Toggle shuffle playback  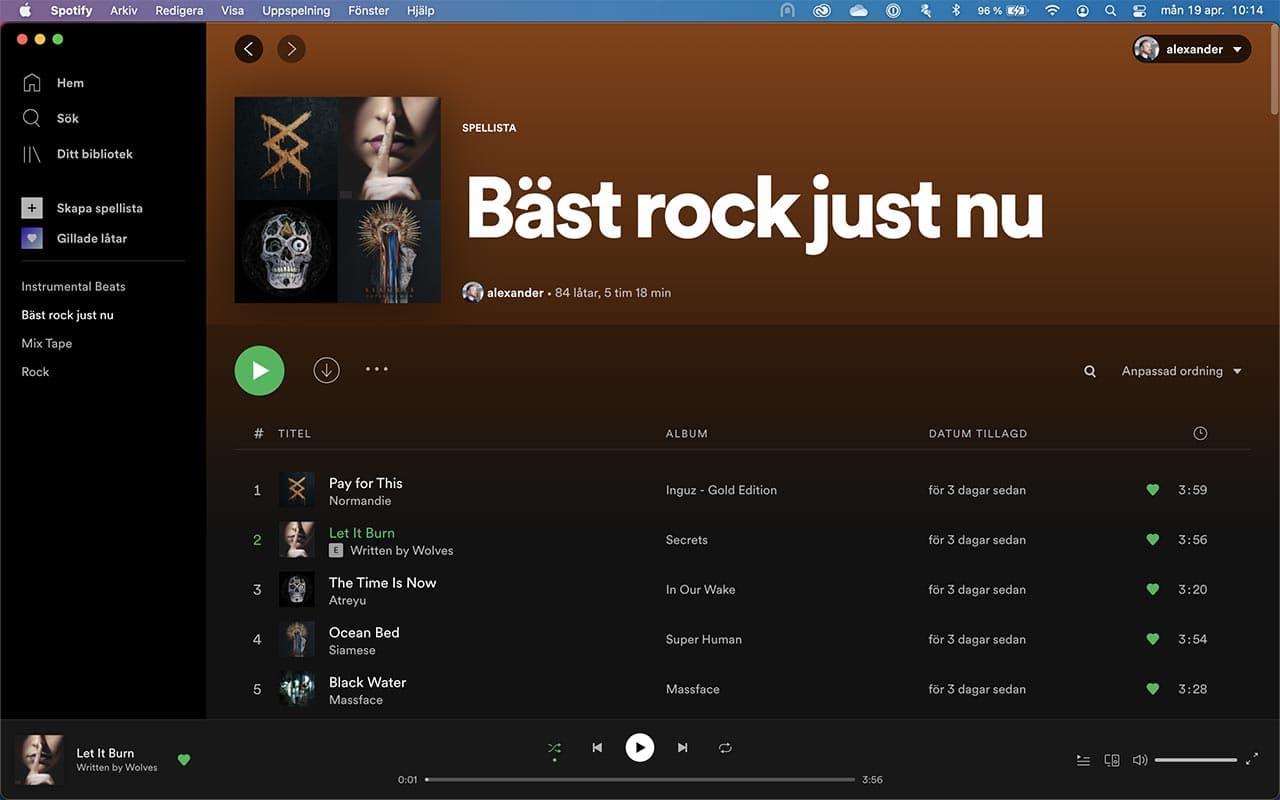(554, 748)
